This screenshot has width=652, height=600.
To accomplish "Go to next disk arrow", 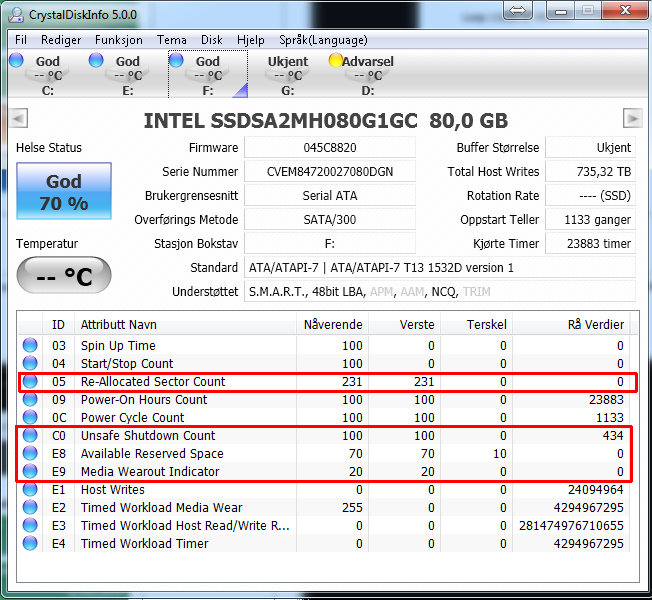I will (x=632, y=119).
